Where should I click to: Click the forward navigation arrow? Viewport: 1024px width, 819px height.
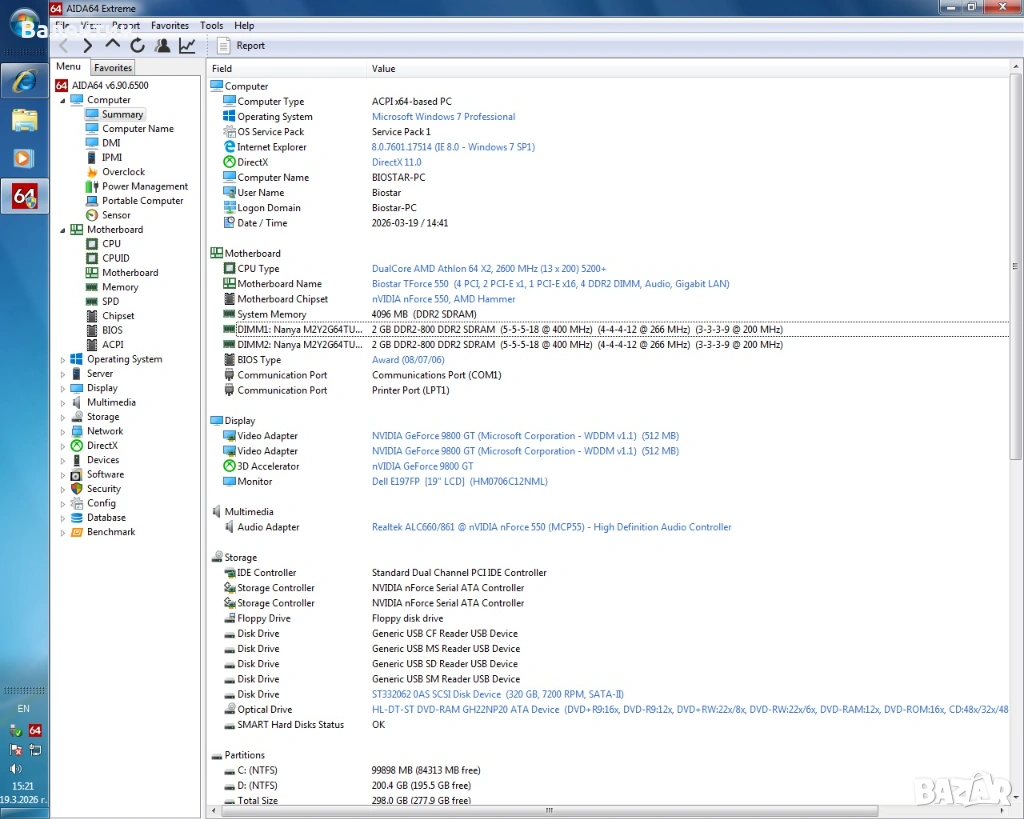point(88,45)
